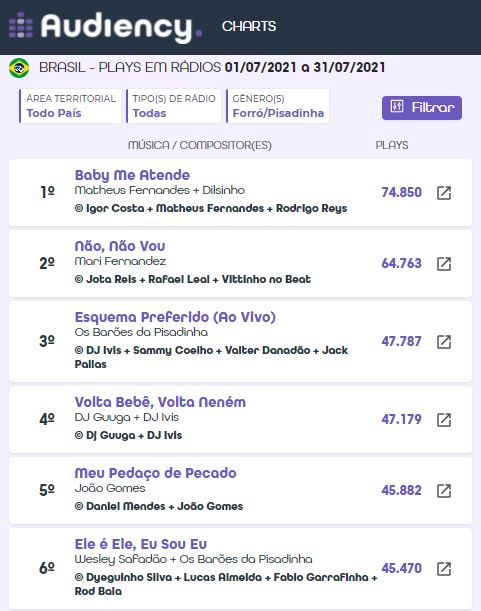The image size is (481, 611).
Task: Click the Audiency logo icon
Action: coord(21,25)
